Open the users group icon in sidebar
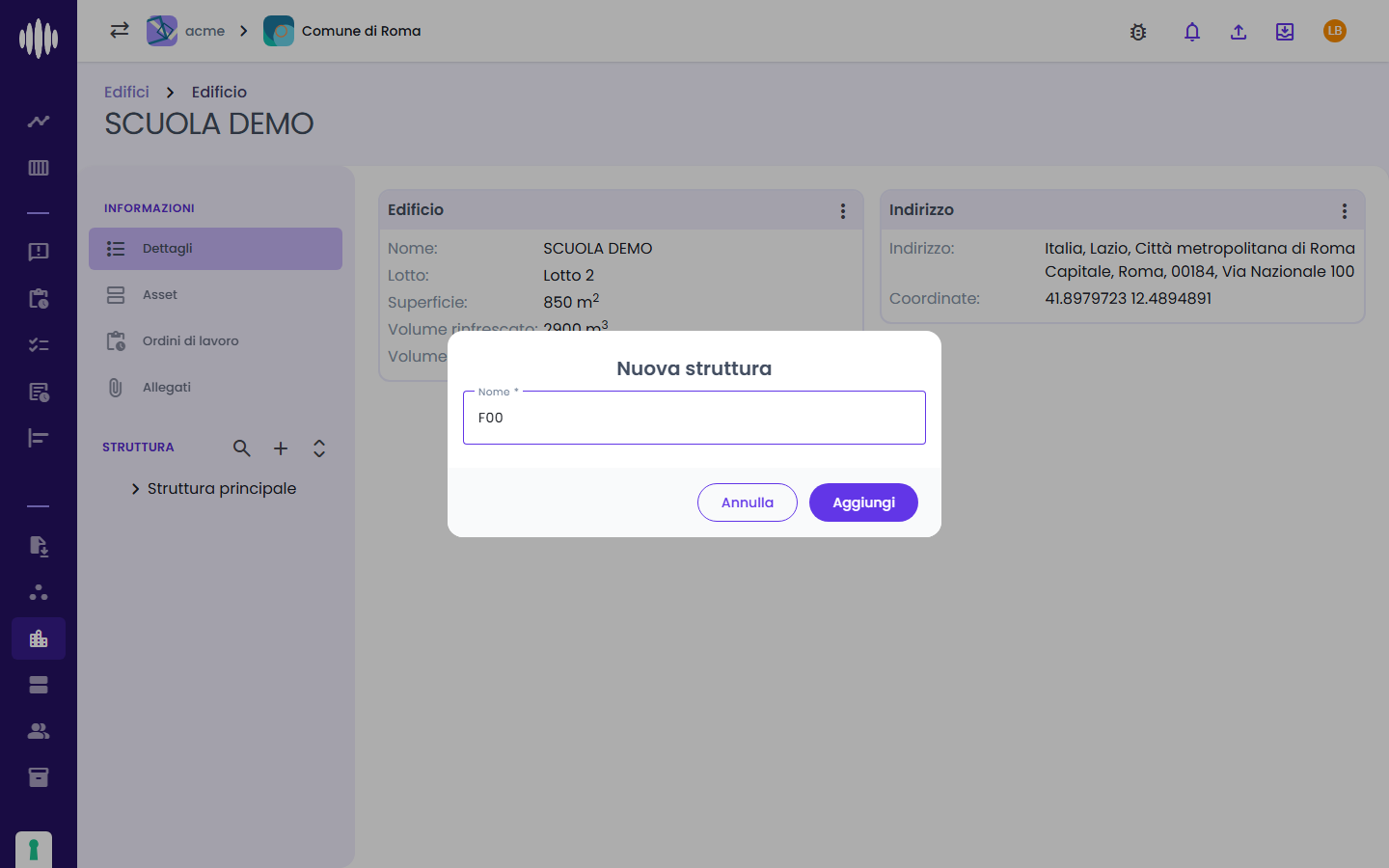This screenshot has height=868, width=1389. [39, 731]
